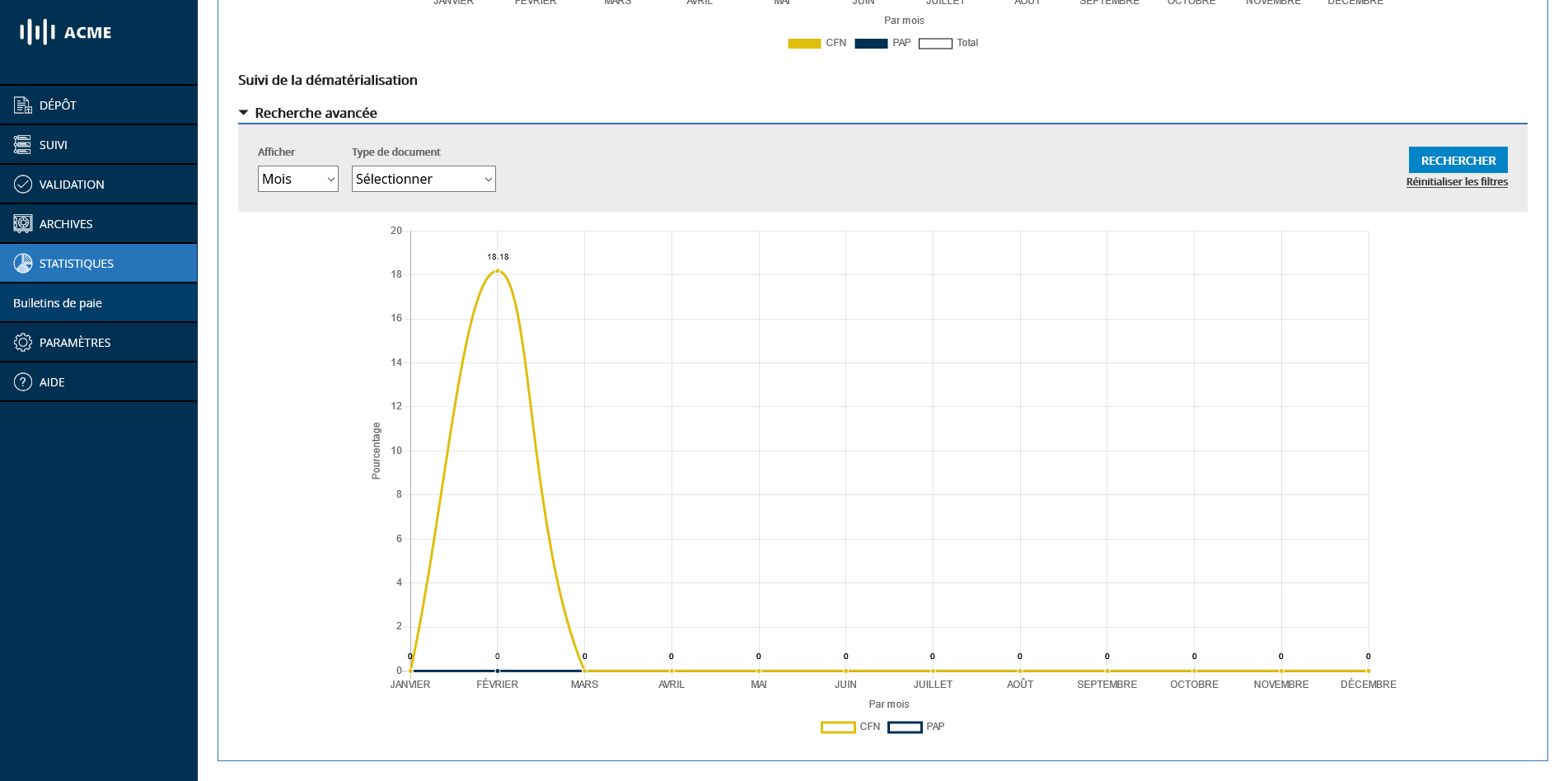Toggle Total series in top chart legend
This screenshot has height=781, width=1568.
[948, 43]
